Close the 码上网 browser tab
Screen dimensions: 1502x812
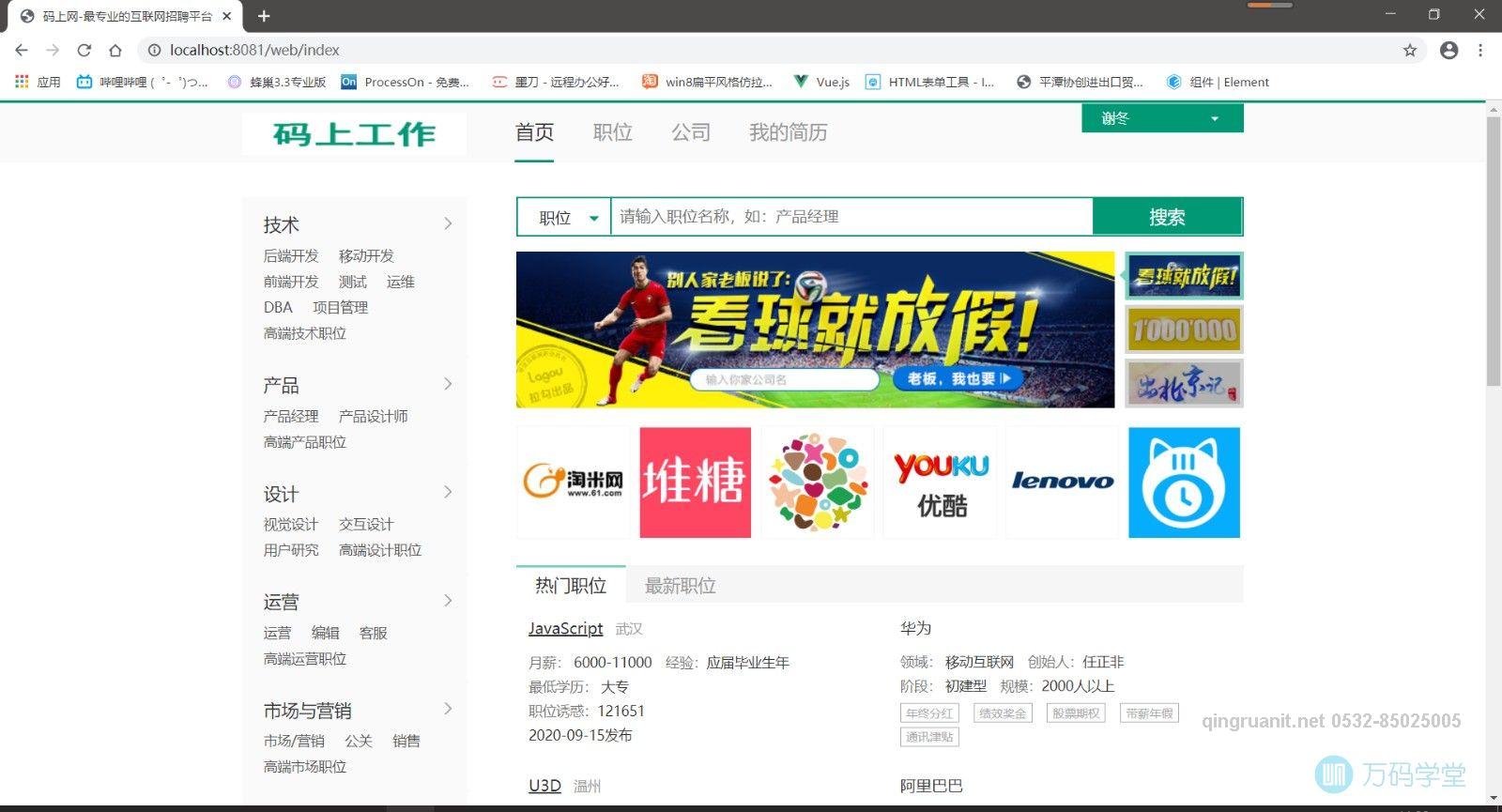tap(226, 16)
